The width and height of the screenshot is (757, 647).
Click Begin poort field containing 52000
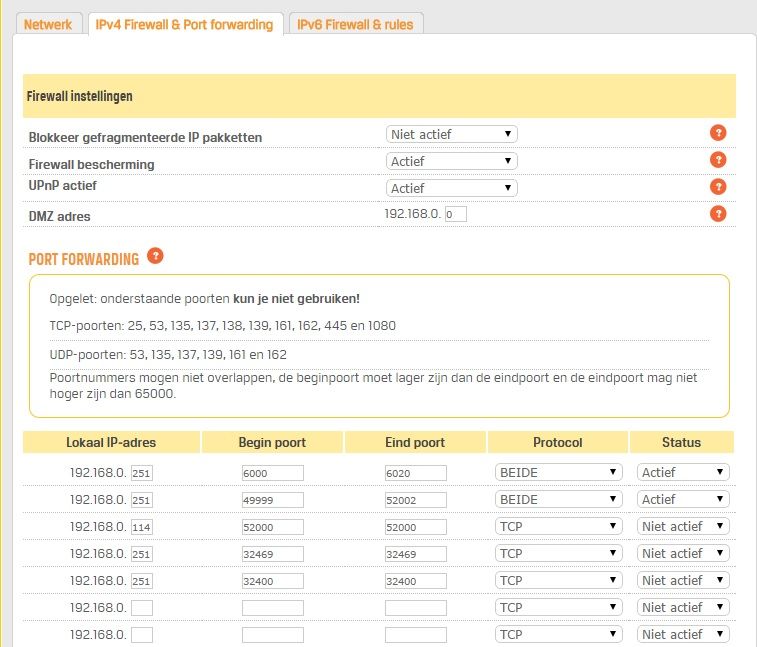pos(273,527)
